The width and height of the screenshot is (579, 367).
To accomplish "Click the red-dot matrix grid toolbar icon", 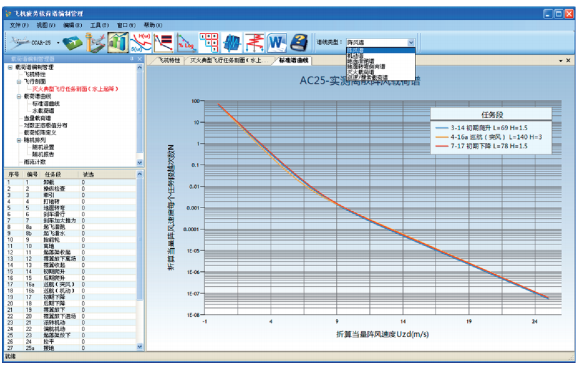I will [209, 42].
